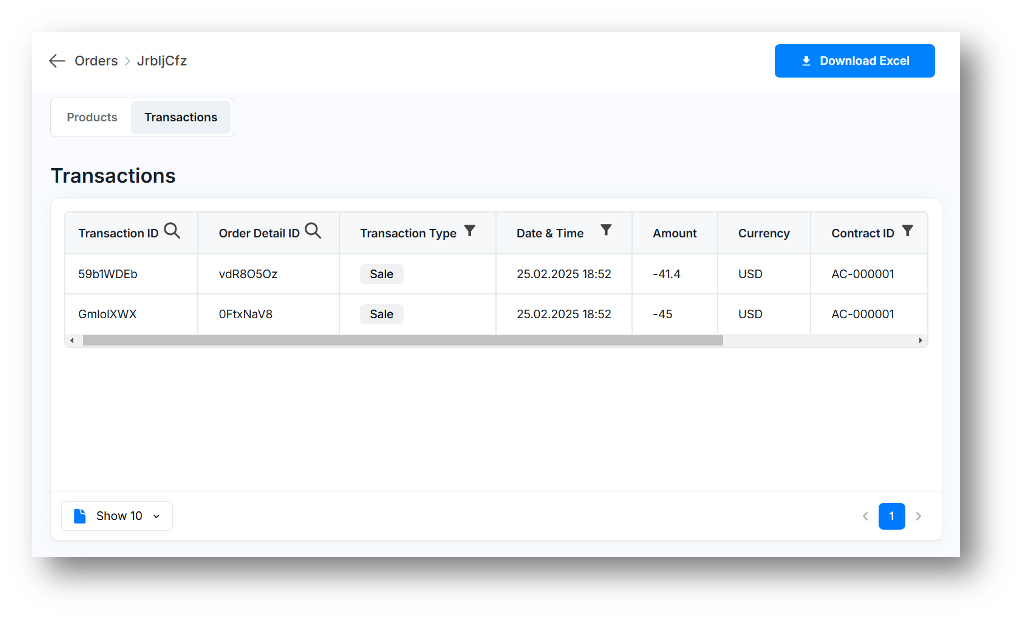
Task: Select page 1 in pagination
Action: 891,516
